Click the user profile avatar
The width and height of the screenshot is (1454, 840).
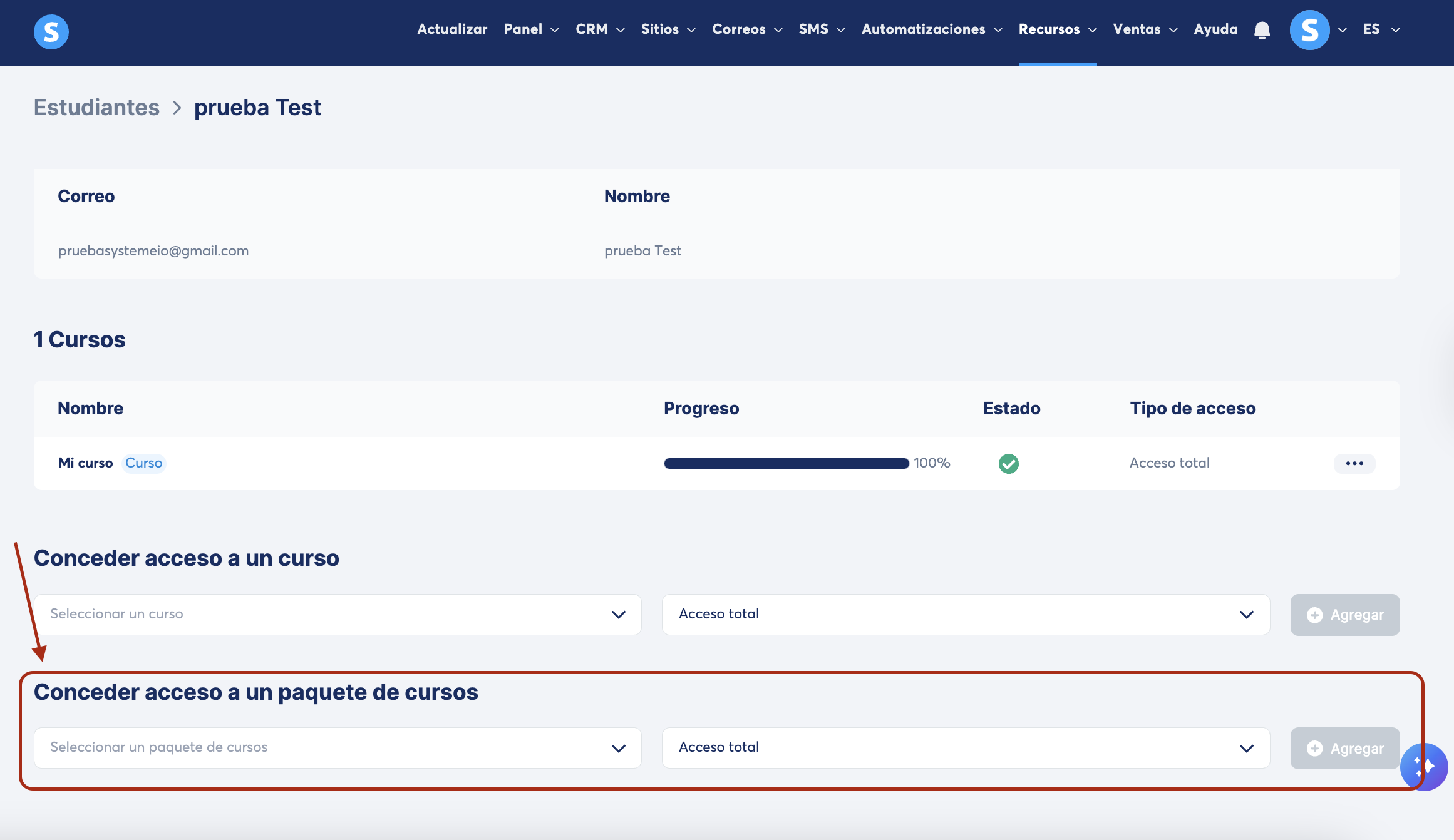1309,30
